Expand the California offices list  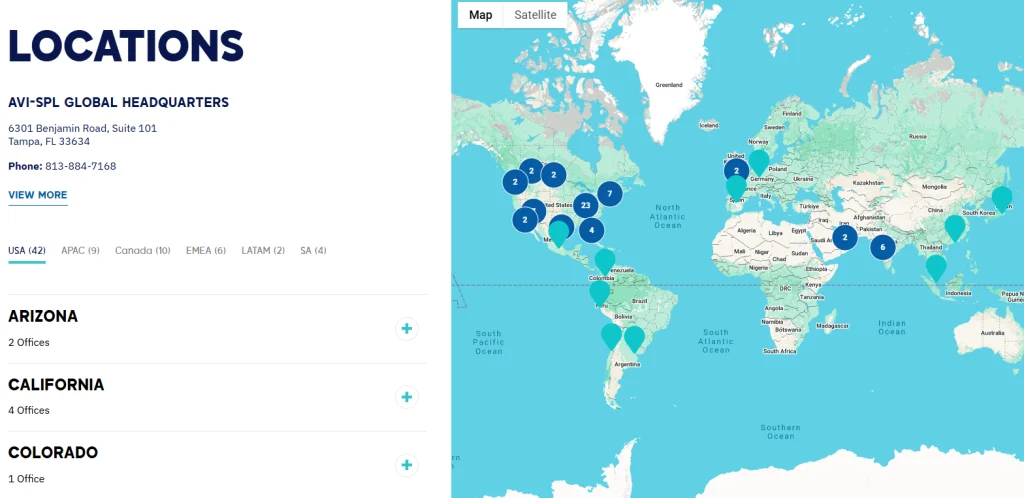[406, 397]
